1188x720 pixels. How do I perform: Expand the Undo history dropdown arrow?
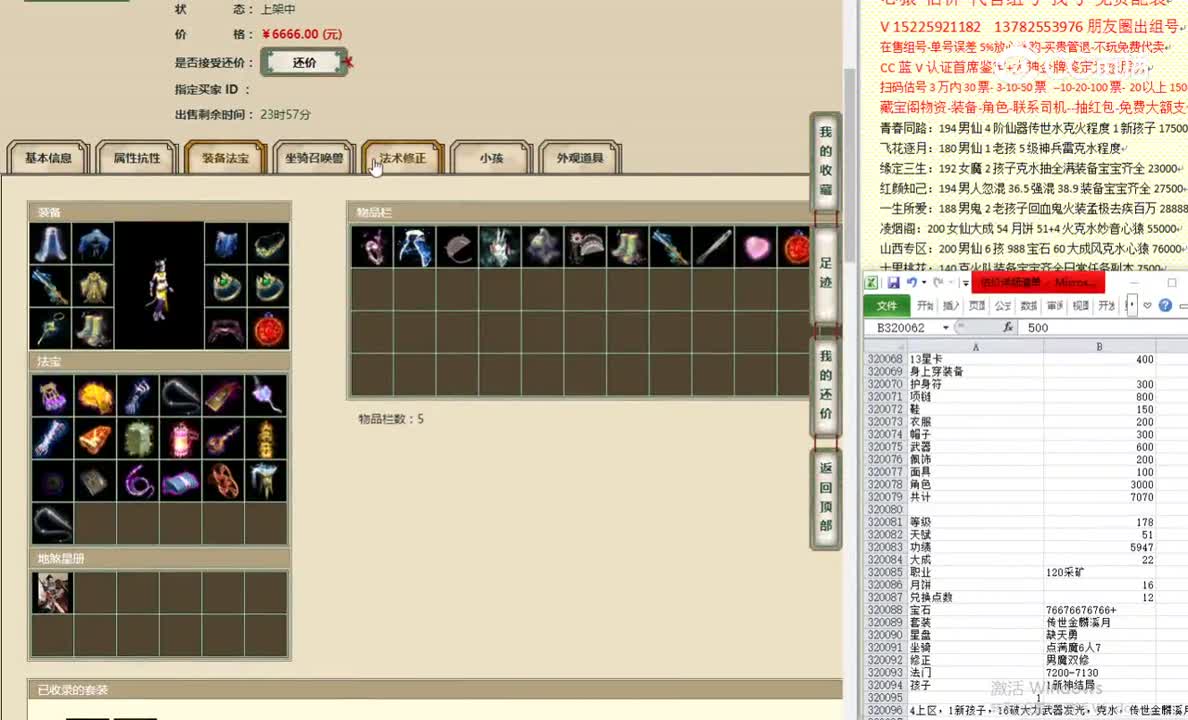click(x=924, y=282)
